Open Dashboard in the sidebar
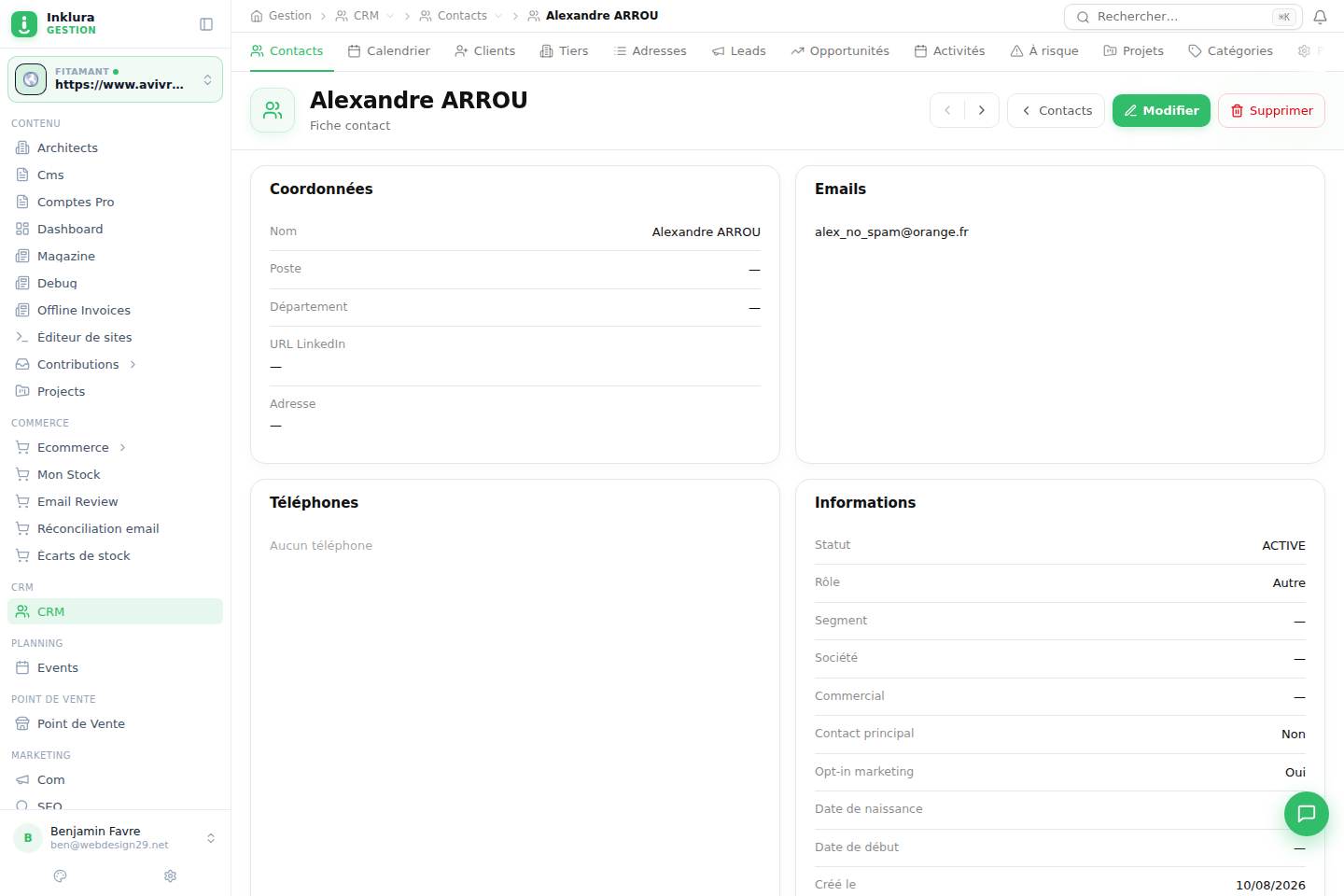 tap(116, 229)
